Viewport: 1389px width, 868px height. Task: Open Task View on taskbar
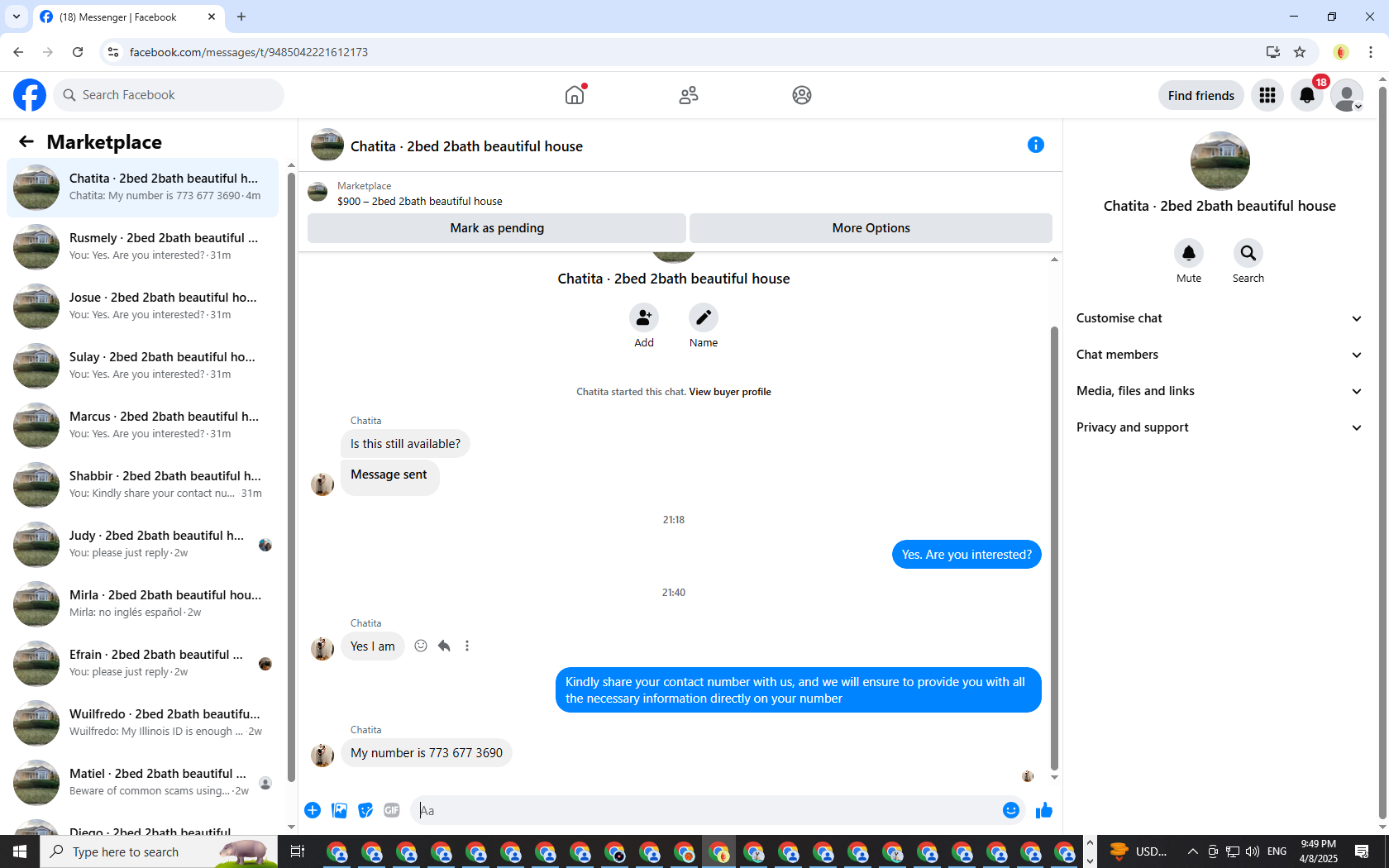[x=298, y=851]
